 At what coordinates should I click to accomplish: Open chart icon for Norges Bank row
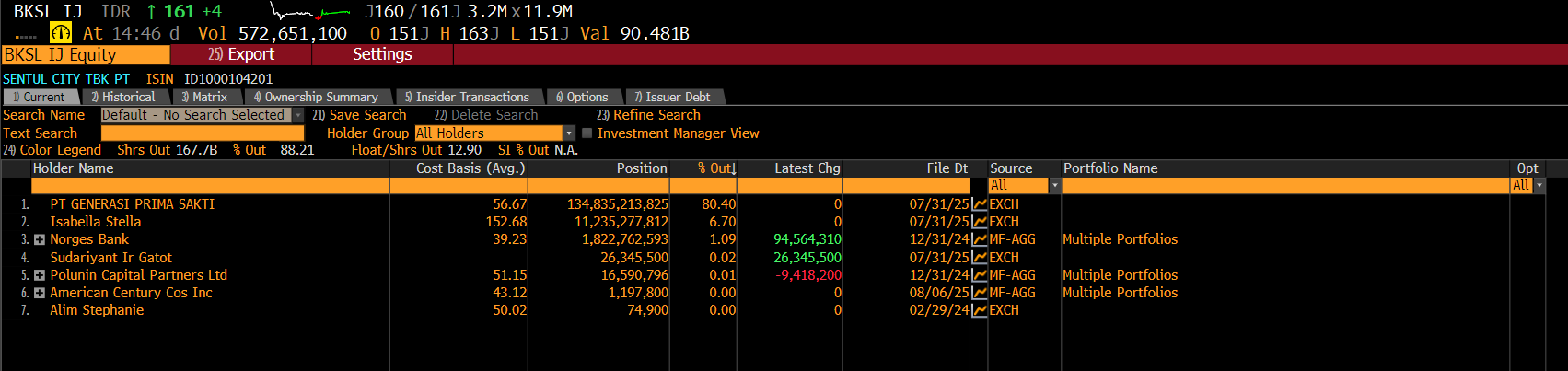click(x=980, y=239)
